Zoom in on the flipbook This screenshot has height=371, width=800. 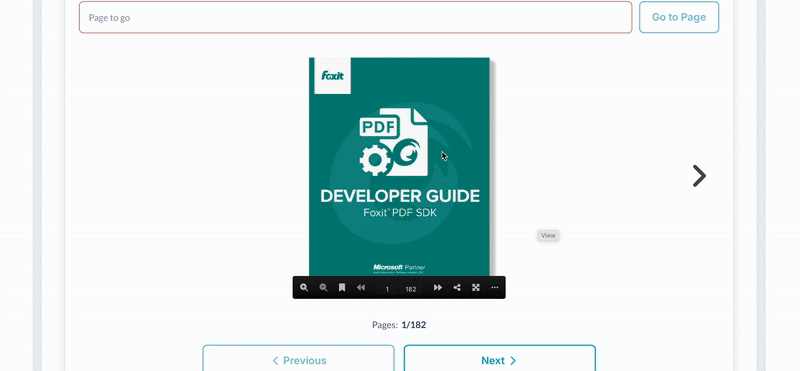click(x=304, y=288)
